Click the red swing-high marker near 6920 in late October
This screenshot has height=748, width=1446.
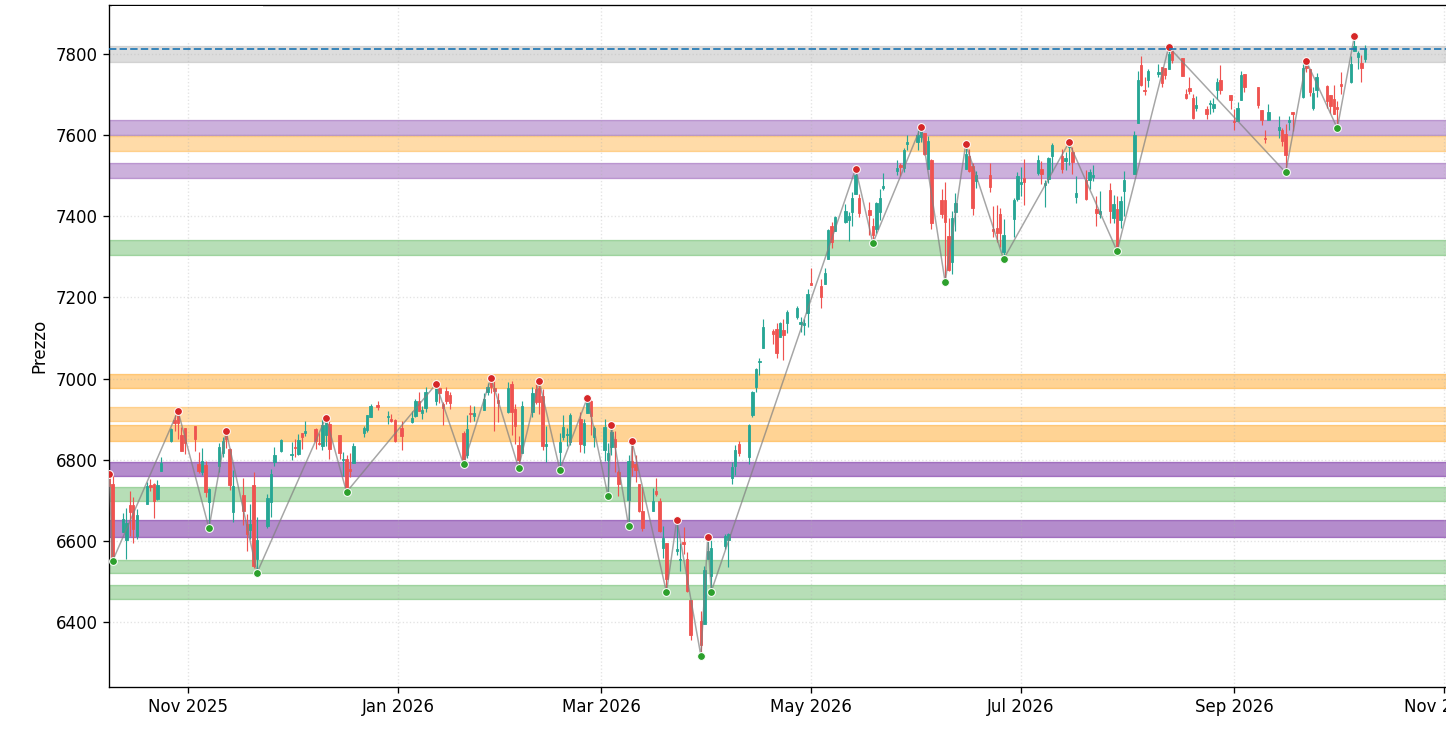[178, 411]
